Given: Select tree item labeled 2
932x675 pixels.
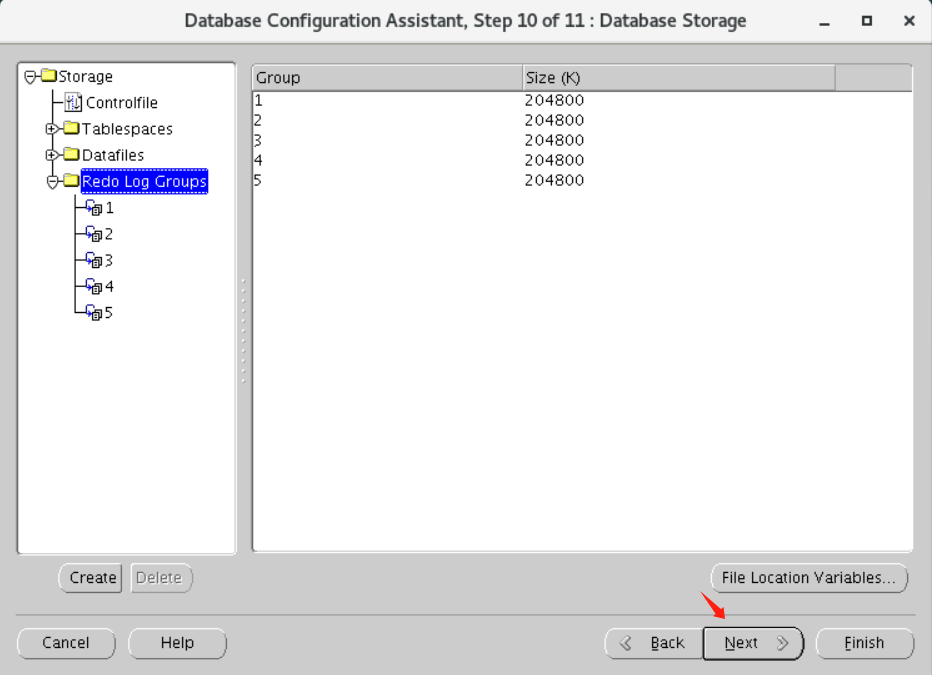Looking at the screenshot, I should pos(109,234).
